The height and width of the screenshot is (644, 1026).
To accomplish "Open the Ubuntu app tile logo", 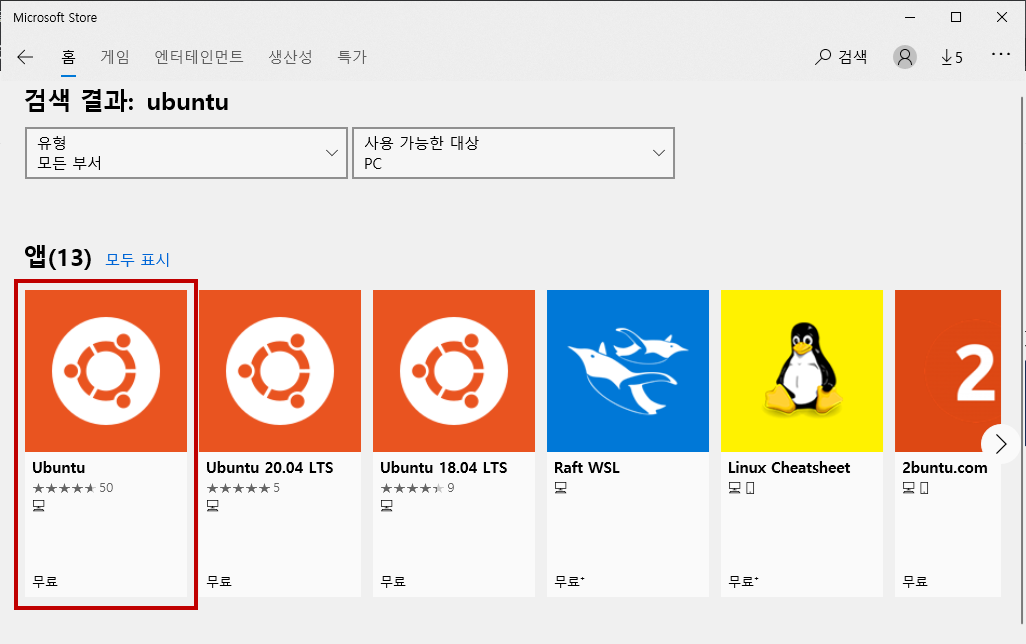I will (106, 370).
